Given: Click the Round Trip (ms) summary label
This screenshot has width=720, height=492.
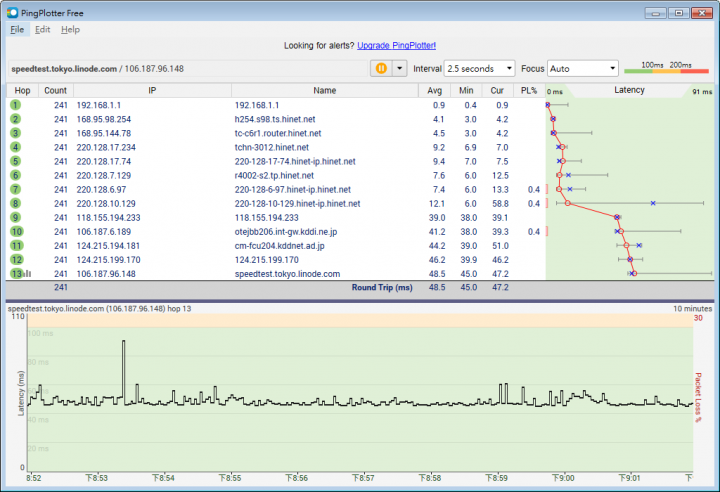Looking at the screenshot, I should 382,288.
